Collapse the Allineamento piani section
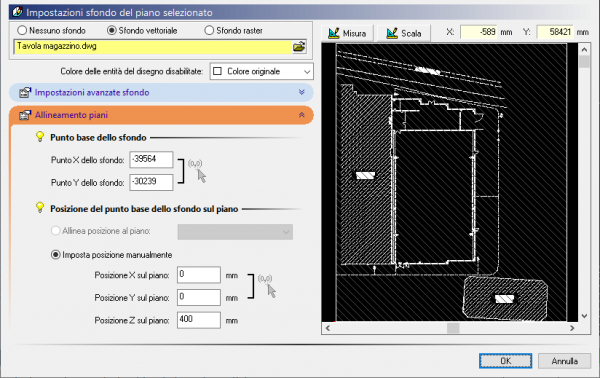Image resolution: width=600 pixels, height=378 pixels. (x=302, y=115)
